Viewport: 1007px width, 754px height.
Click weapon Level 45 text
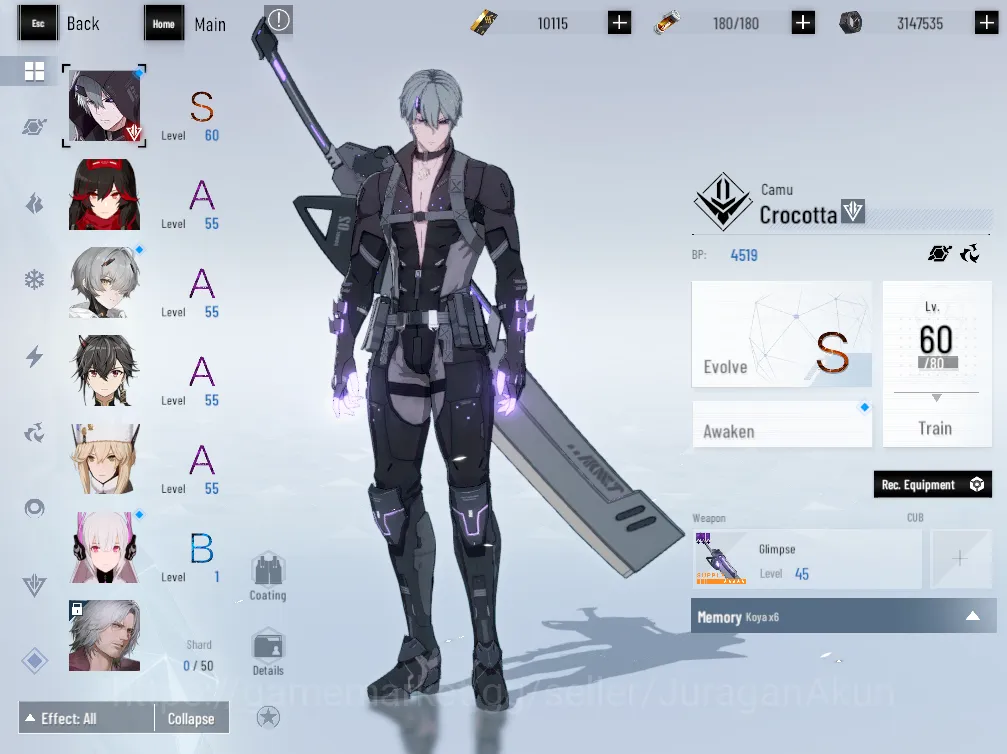coord(784,574)
